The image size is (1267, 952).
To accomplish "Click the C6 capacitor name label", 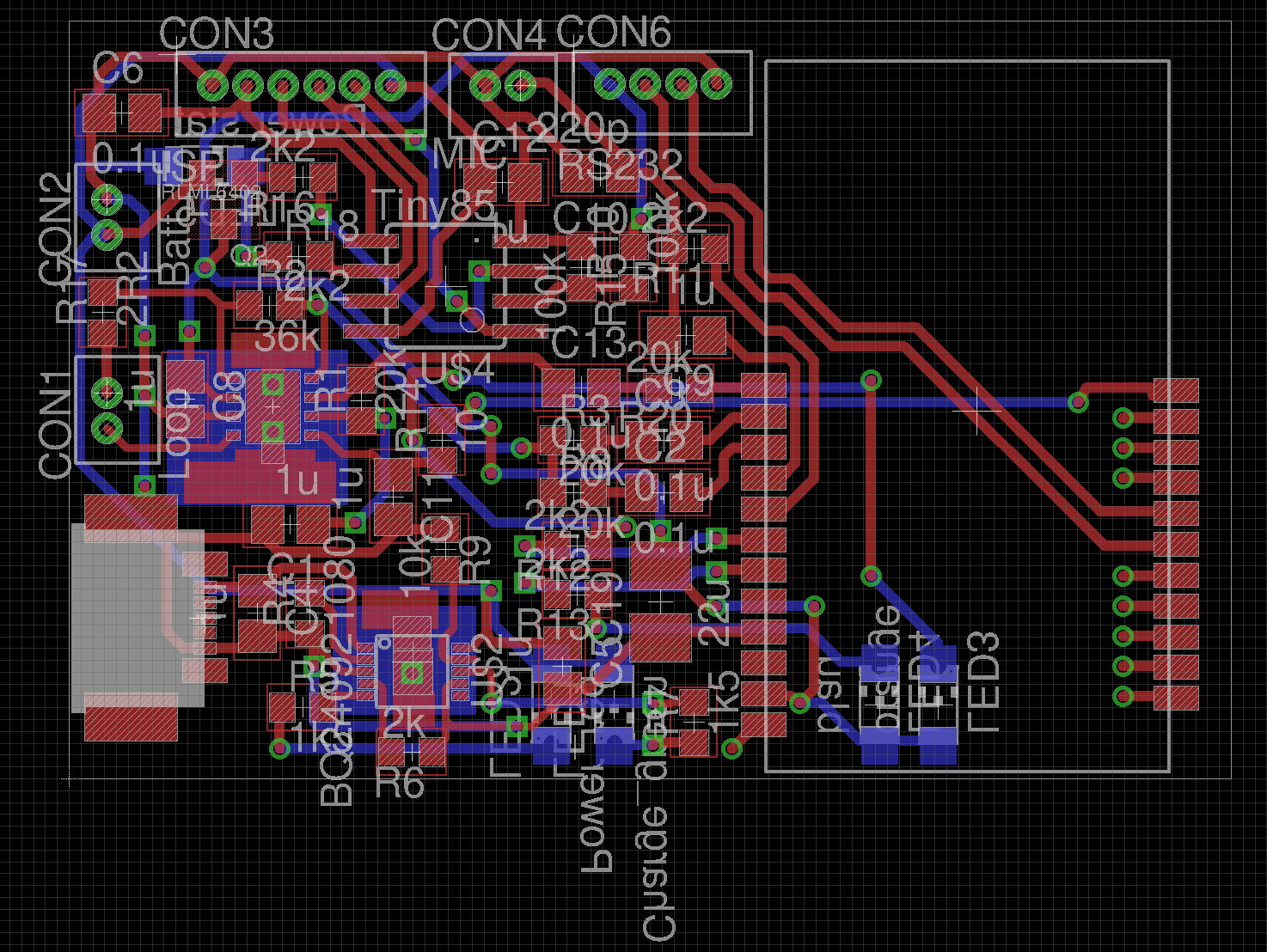I will coord(118,69).
